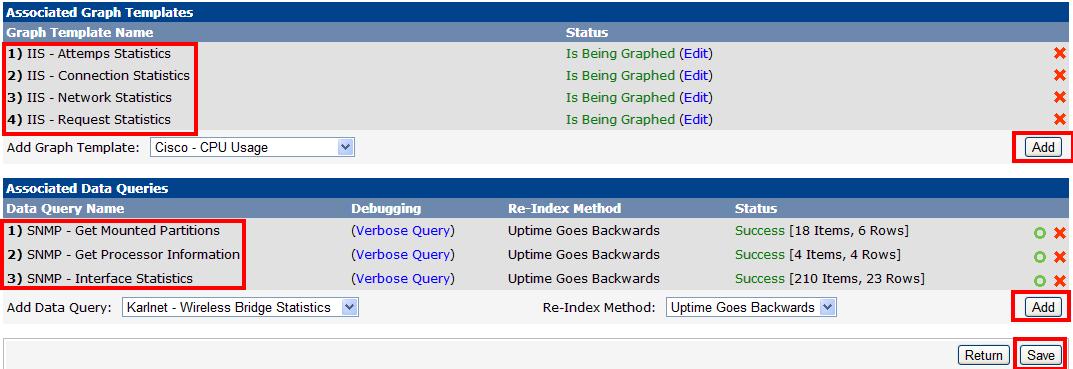The height and width of the screenshot is (369, 1073).
Task: Edit the IIS - Attemps Statistics graph
Action: (x=695, y=53)
